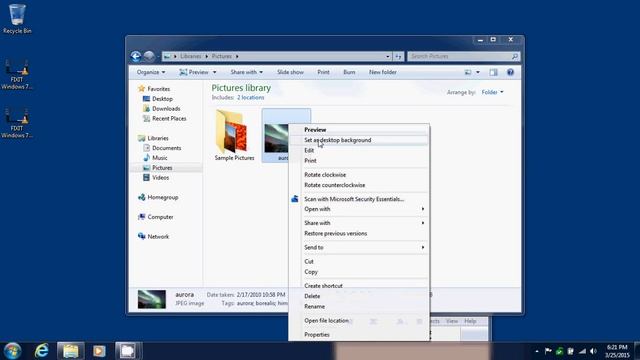
Task: Click the network signal tray icon
Action: [582, 351]
